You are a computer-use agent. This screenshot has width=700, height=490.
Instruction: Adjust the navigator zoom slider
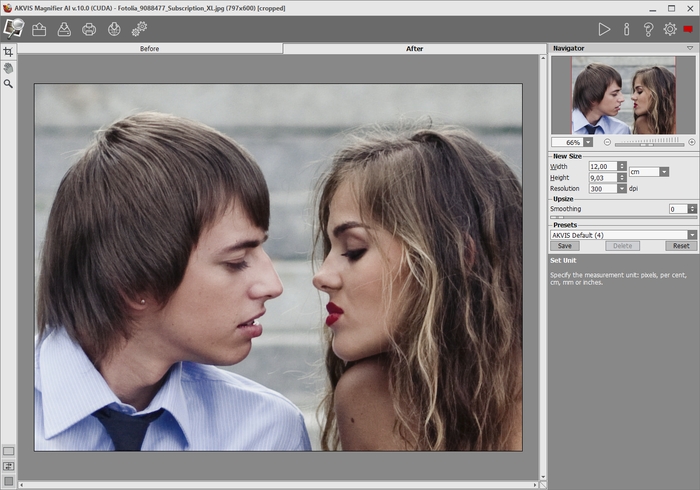click(x=649, y=143)
